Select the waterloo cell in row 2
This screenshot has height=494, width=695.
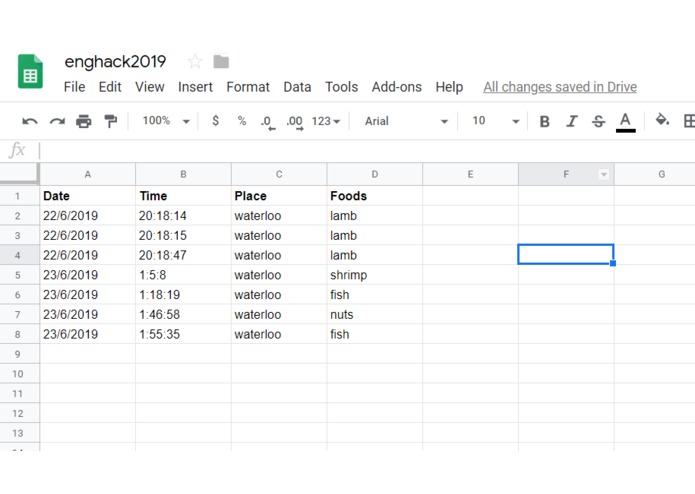pyautogui.click(x=279, y=216)
